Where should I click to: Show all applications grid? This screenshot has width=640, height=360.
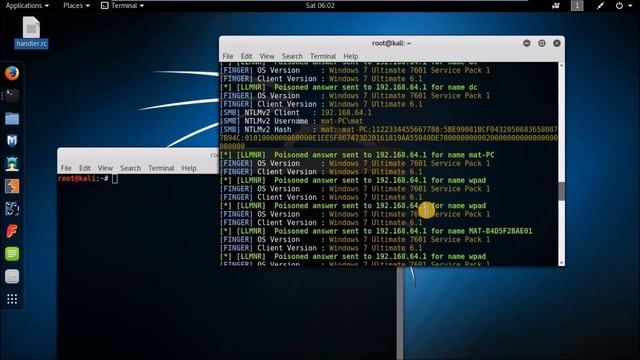12,299
